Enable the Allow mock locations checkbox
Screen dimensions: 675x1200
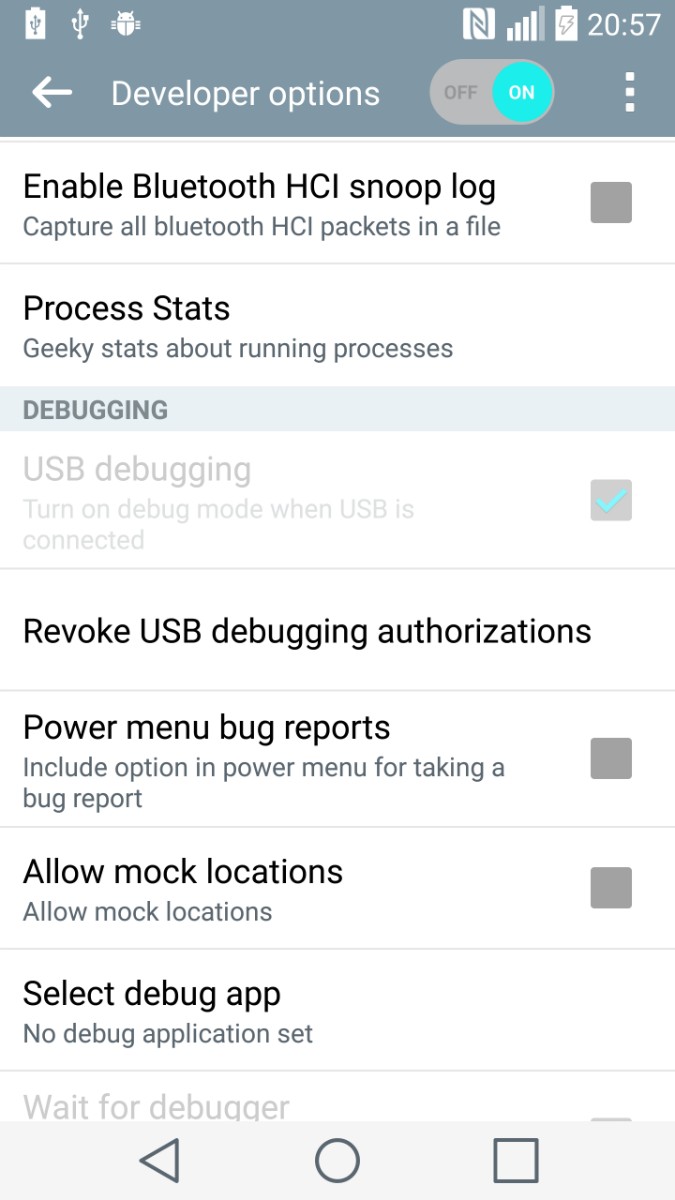(x=611, y=888)
